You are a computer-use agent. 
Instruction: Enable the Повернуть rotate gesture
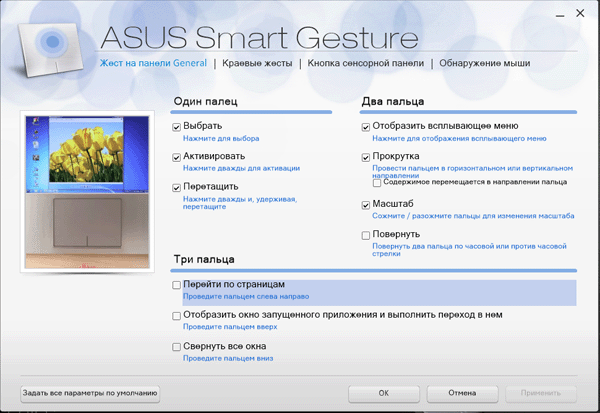point(366,235)
